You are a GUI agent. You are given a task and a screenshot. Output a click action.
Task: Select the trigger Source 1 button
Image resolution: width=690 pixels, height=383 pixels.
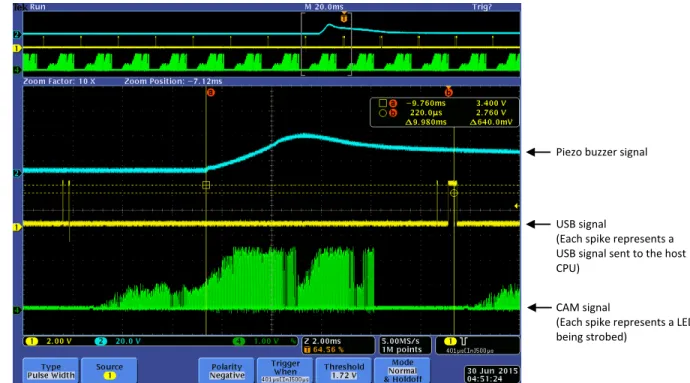click(110, 371)
